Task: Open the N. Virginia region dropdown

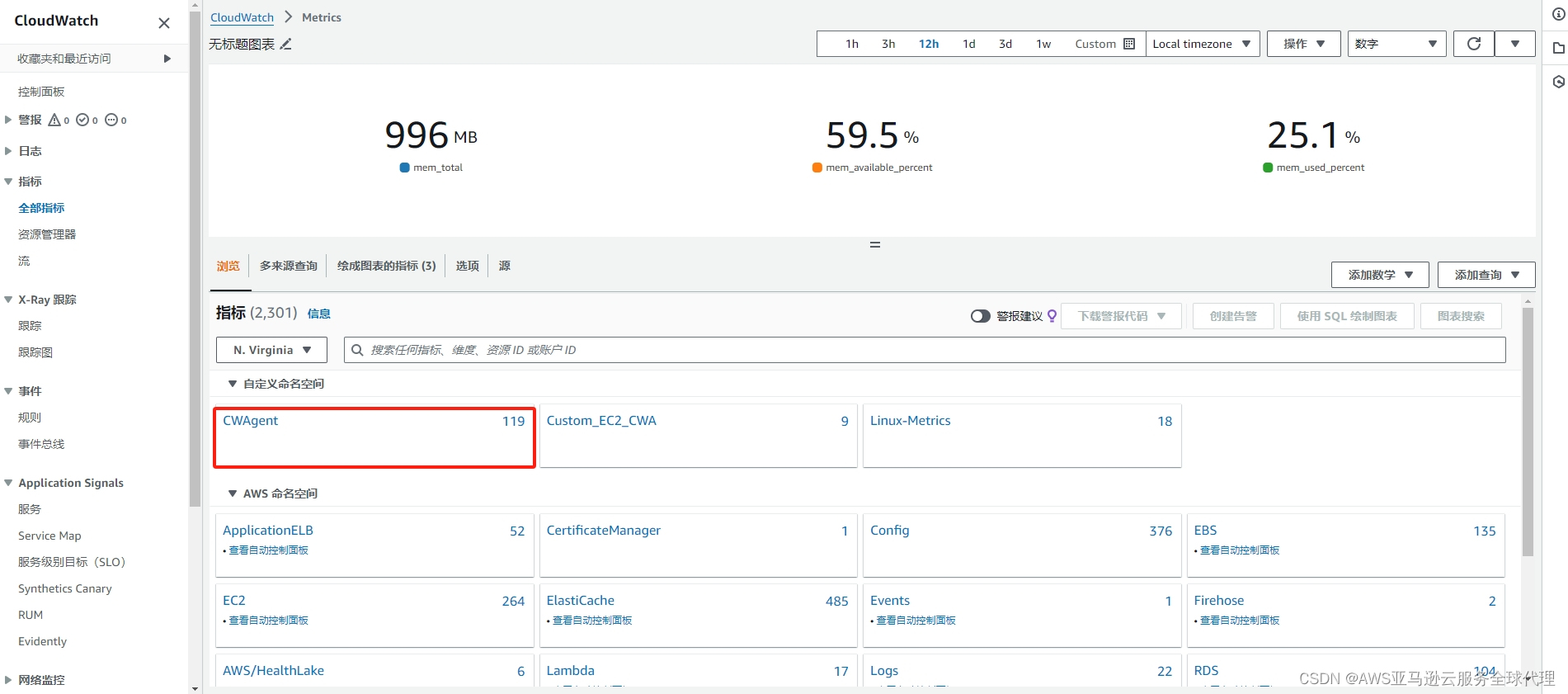Action: 271,350
